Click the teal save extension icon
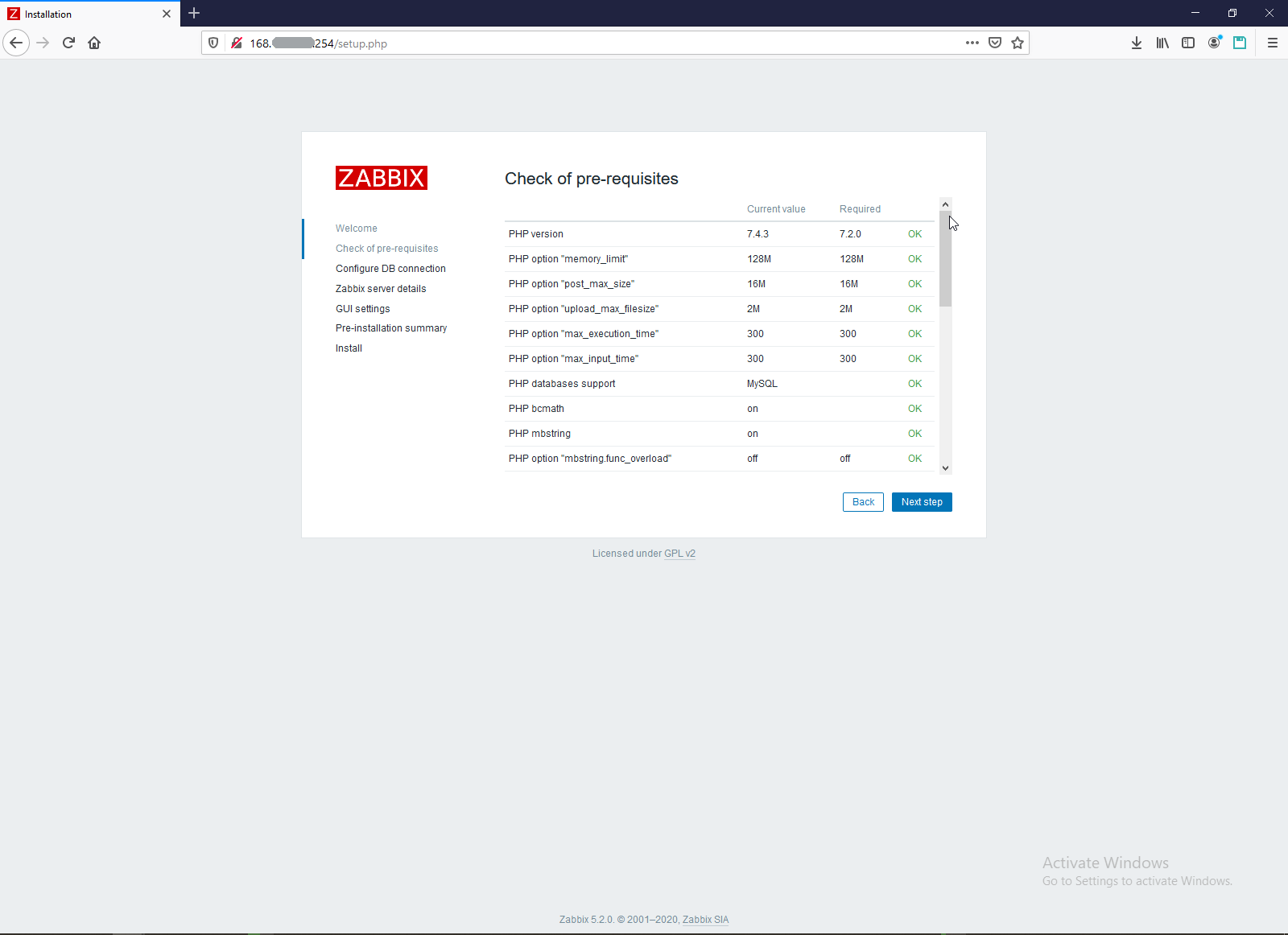Viewport: 1288px width, 935px height. click(1240, 43)
